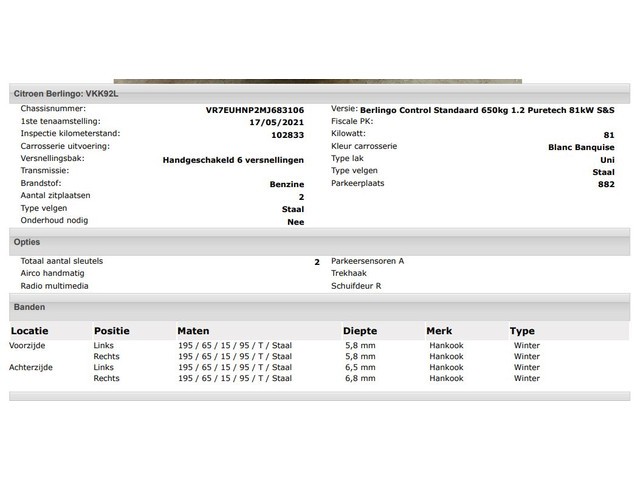Click the Parkeerplaats value 882
The height and width of the screenshot is (480, 640).
coord(606,184)
